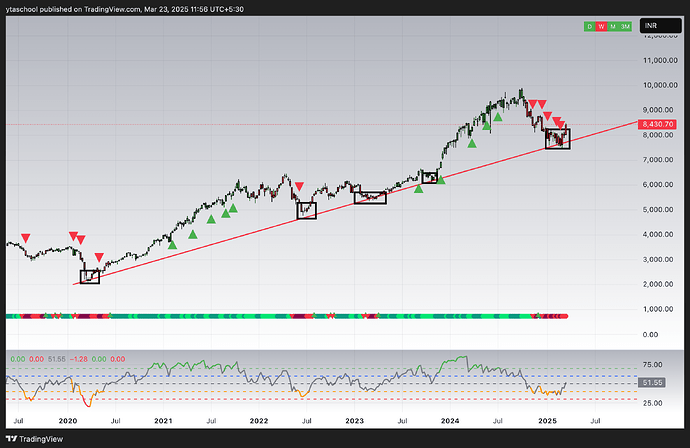This screenshot has height=448, width=690.
Task: Select the 3M quarterly timeframe badge
Action: [625, 26]
